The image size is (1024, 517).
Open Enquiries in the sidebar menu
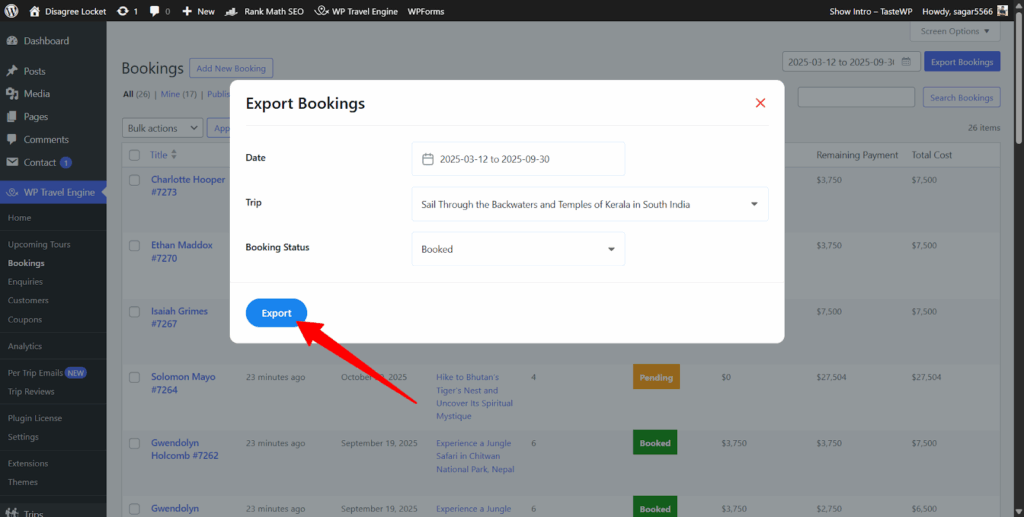pos(25,282)
